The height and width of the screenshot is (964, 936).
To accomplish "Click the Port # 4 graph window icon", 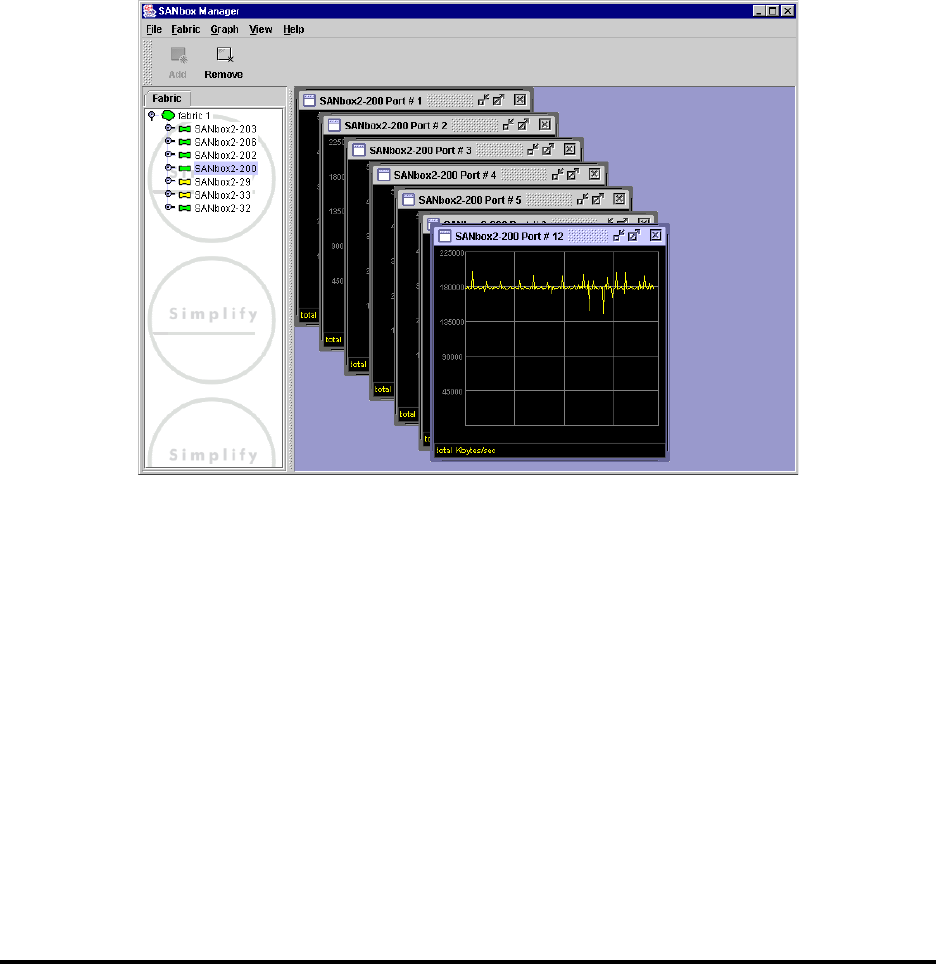I will (x=383, y=175).
